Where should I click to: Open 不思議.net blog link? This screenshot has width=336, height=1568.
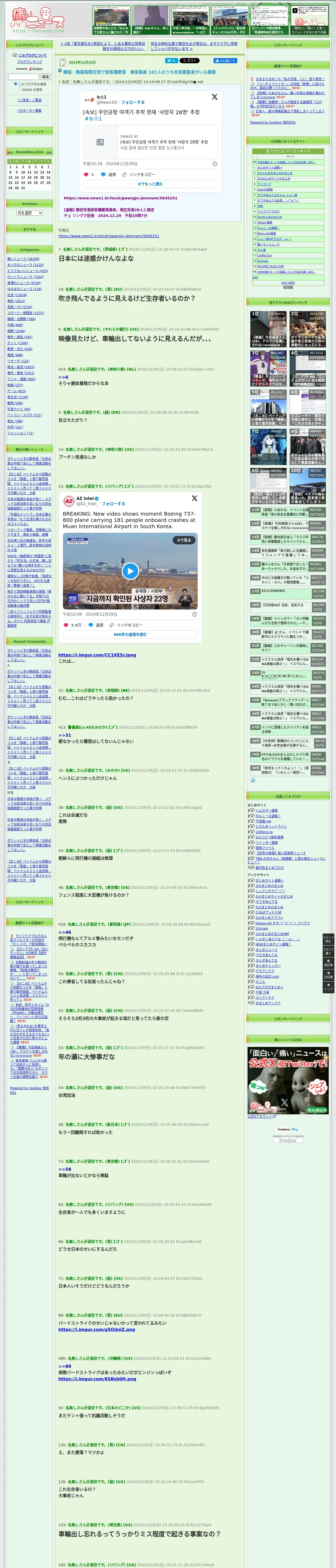(x=264, y=821)
